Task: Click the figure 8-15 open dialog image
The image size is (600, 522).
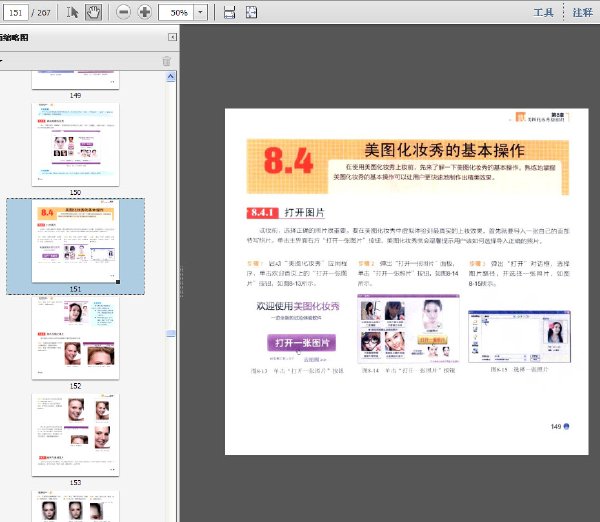Action: [519, 336]
